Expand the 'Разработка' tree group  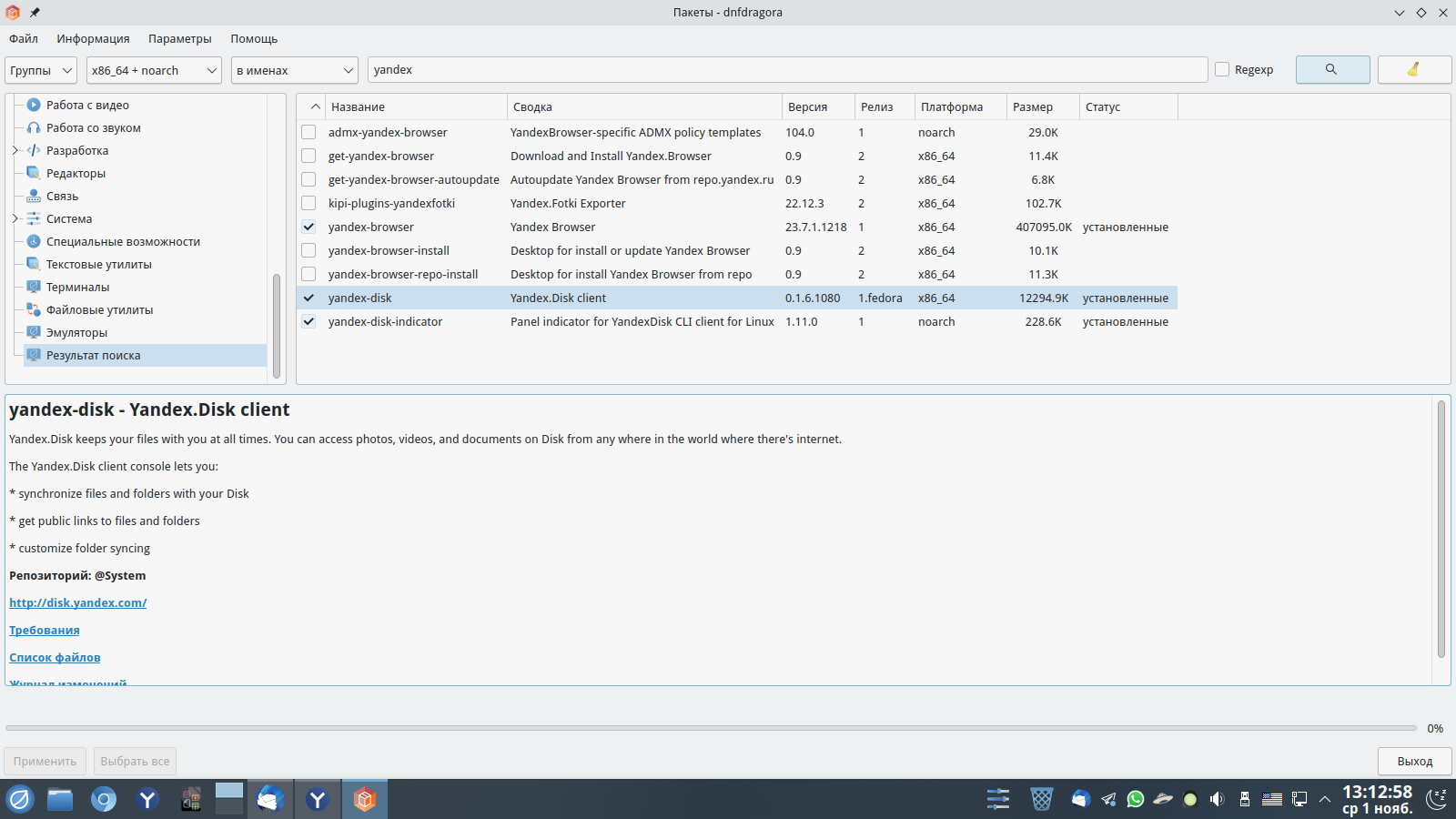tap(15, 150)
